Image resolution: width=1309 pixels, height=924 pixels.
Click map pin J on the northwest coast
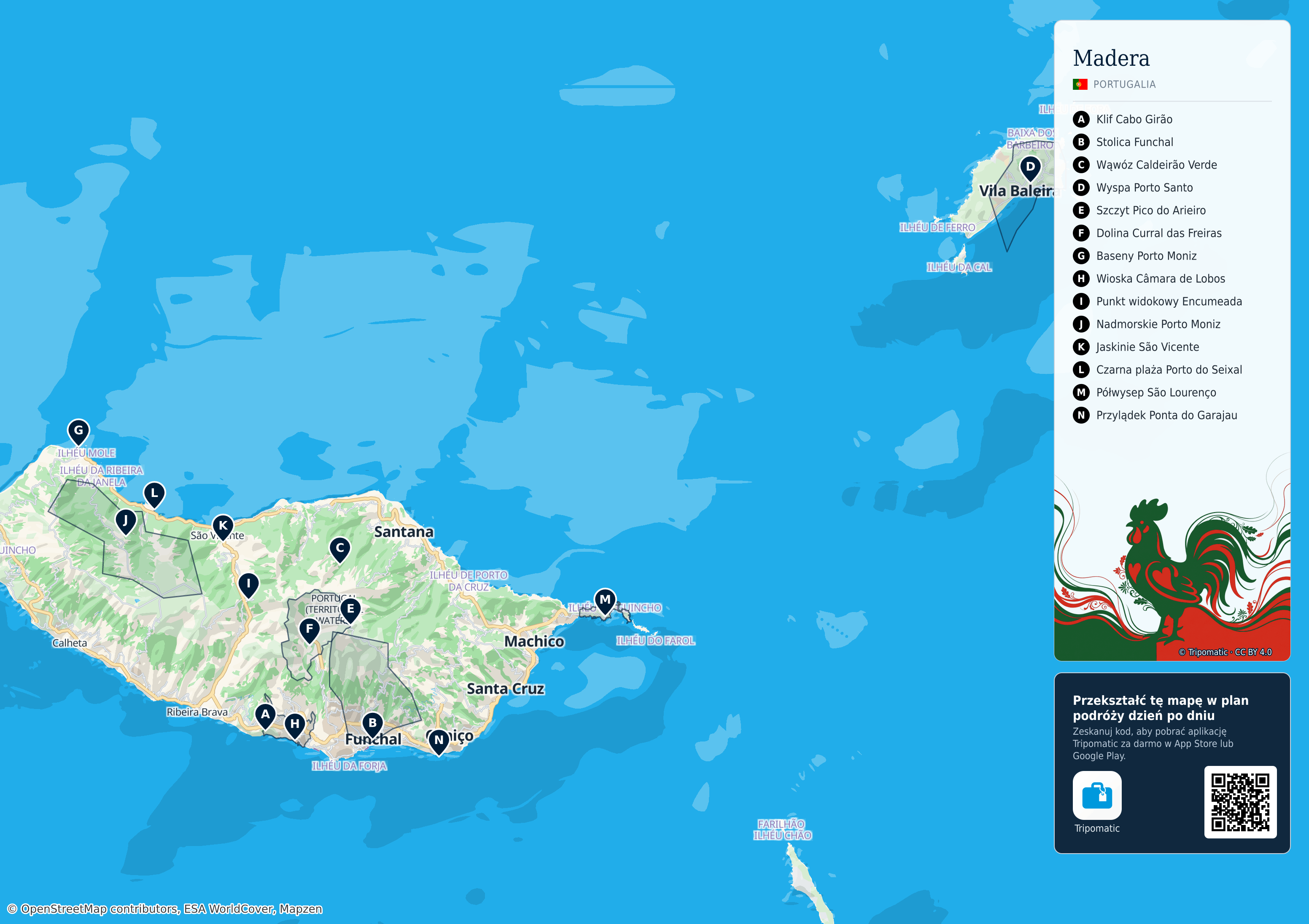point(126,522)
